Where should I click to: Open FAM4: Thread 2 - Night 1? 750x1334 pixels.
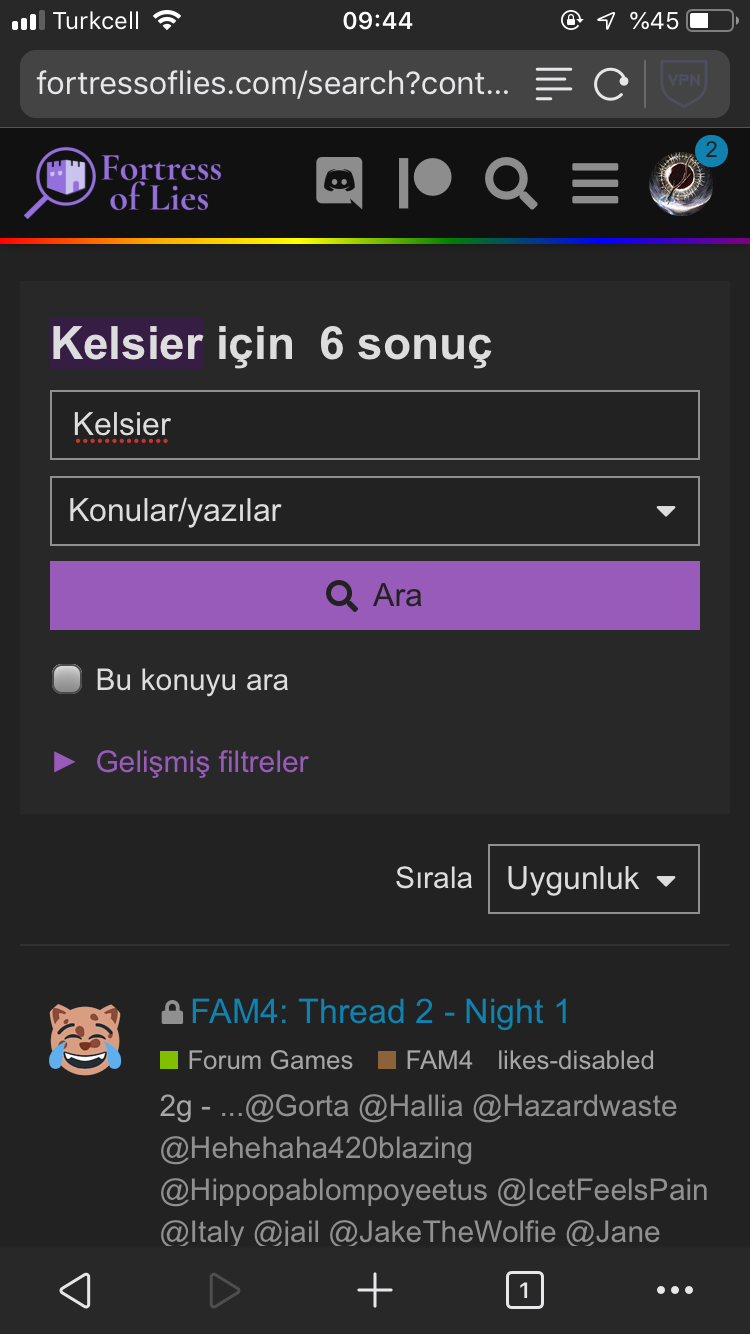pos(380,1012)
